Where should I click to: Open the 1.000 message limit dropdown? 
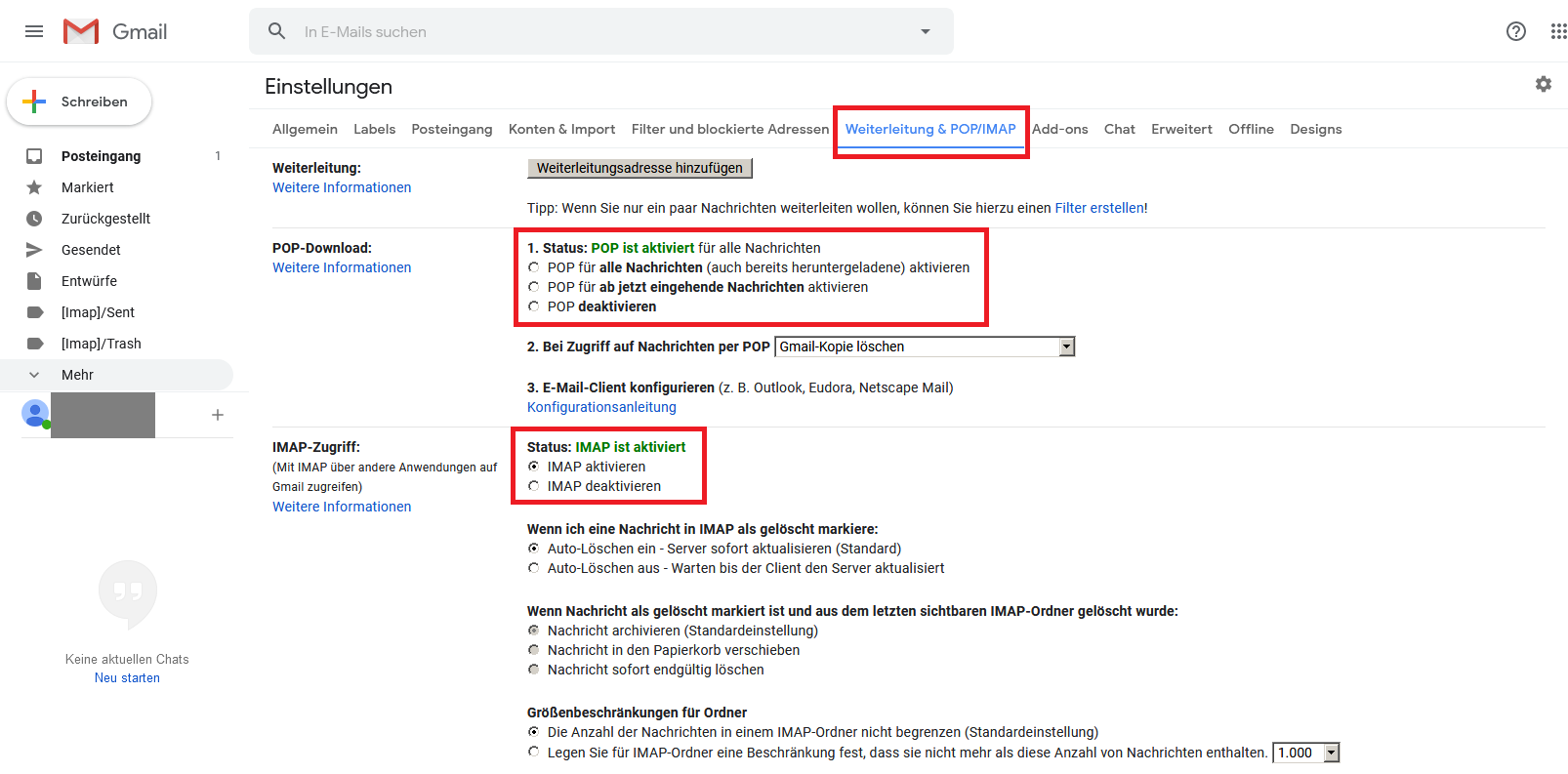point(1306,753)
